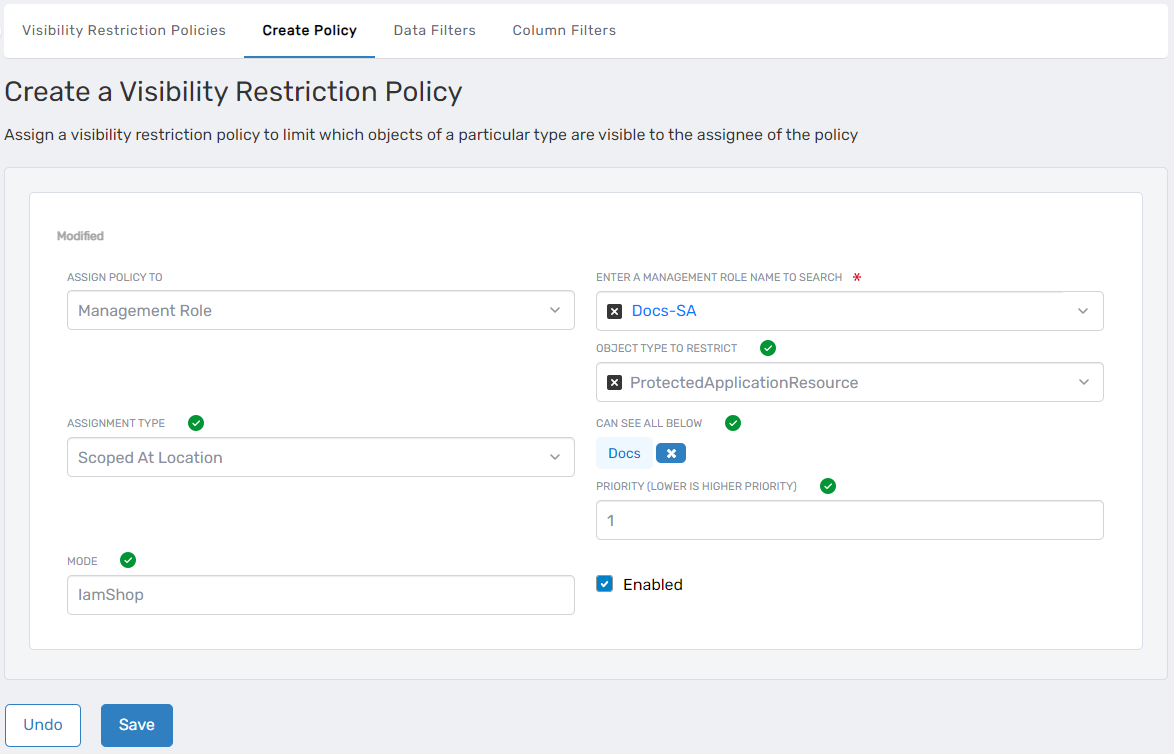The height and width of the screenshot is (754, 1174).
Task: Remove Docs from Can See All Below
Action: point(670,452)
